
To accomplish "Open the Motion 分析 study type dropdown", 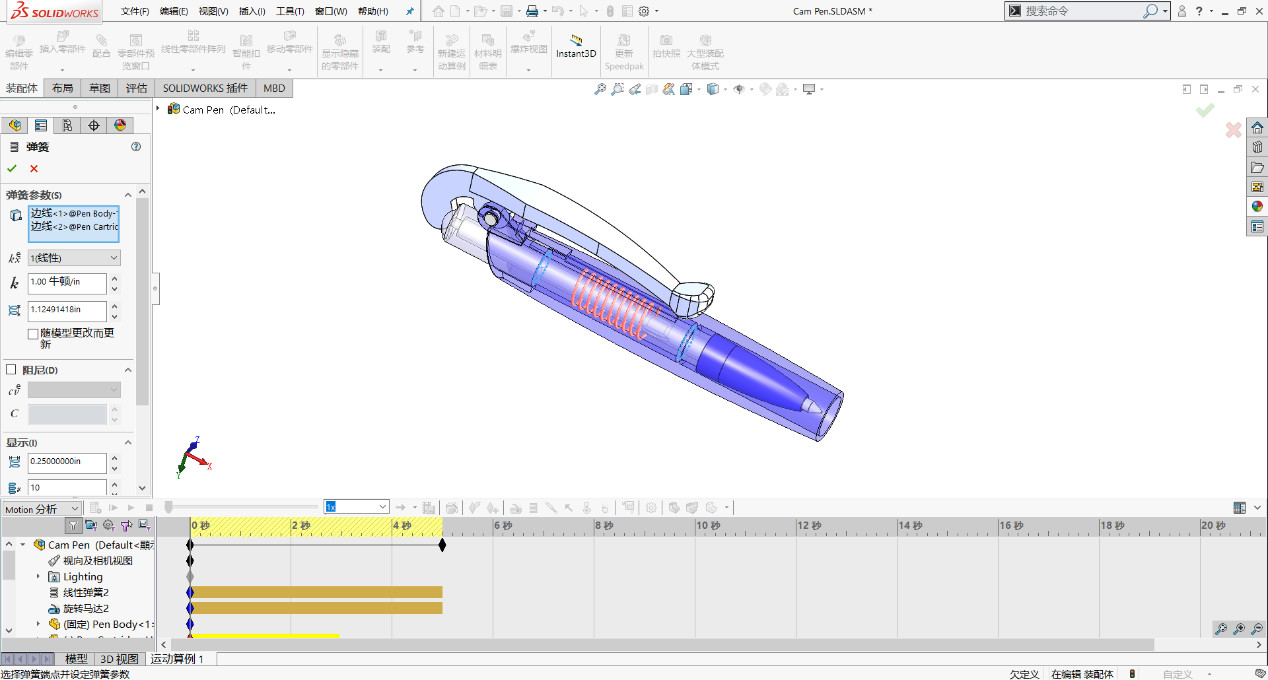I will pos(41,509).
